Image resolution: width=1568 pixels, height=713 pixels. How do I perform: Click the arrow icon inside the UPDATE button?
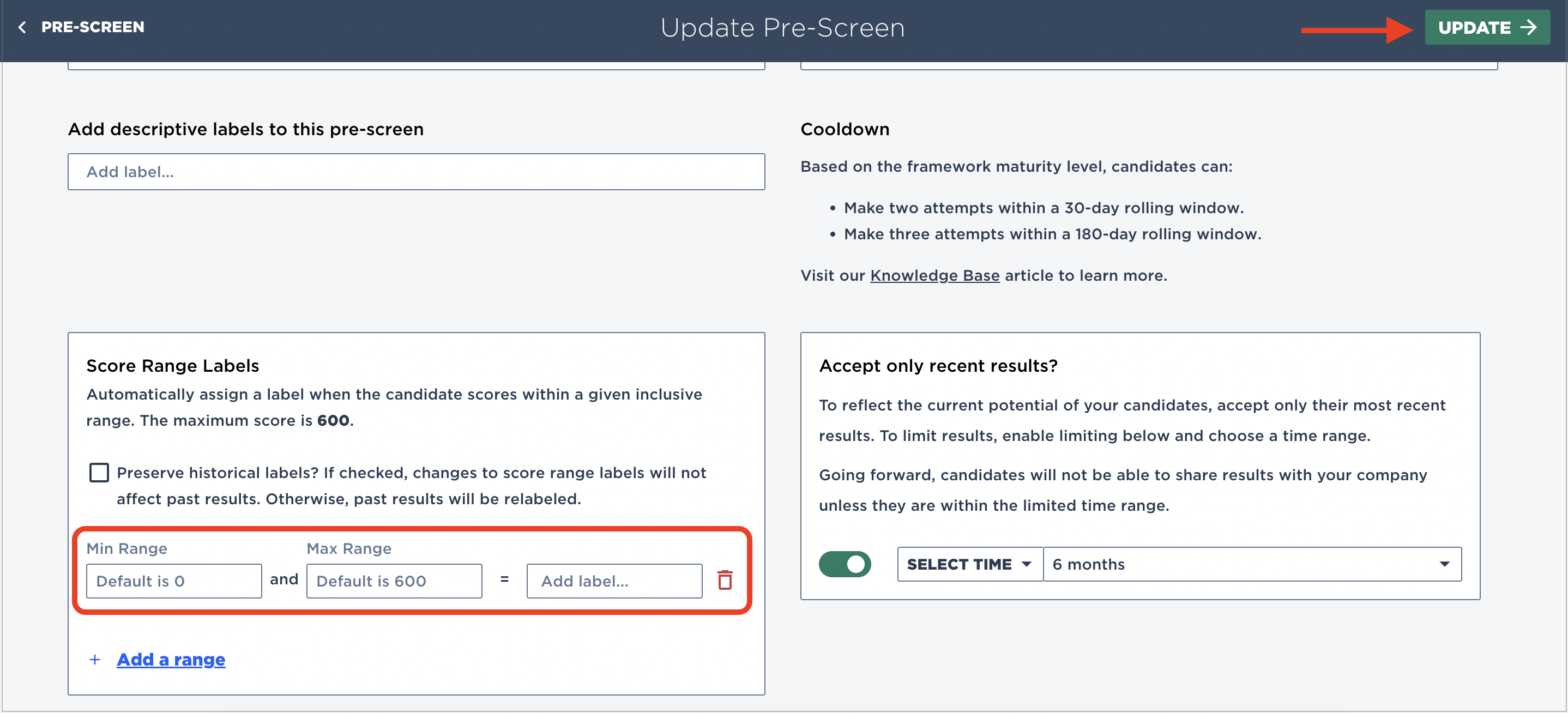pyautogui.click(x=1528, y=27)
